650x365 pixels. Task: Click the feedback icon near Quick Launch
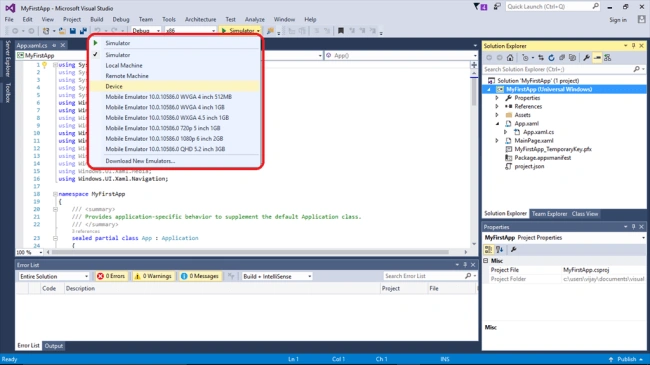[497, 7]
